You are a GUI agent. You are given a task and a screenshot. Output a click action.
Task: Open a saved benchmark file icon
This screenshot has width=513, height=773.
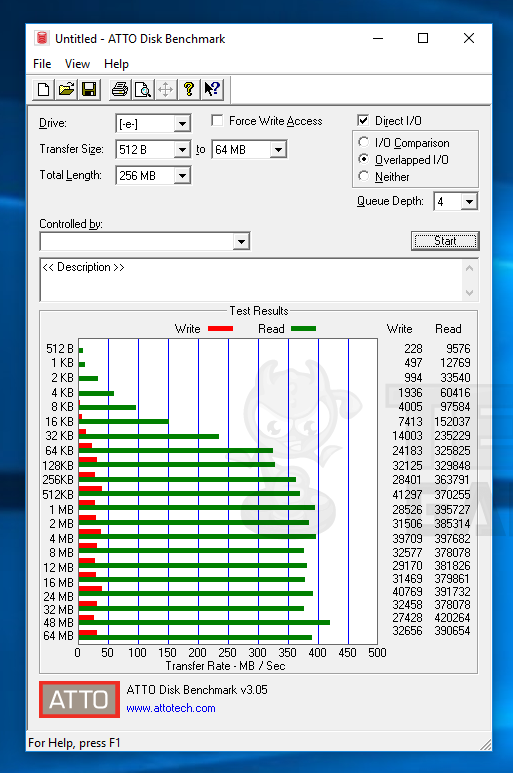(x=66, y=89)
